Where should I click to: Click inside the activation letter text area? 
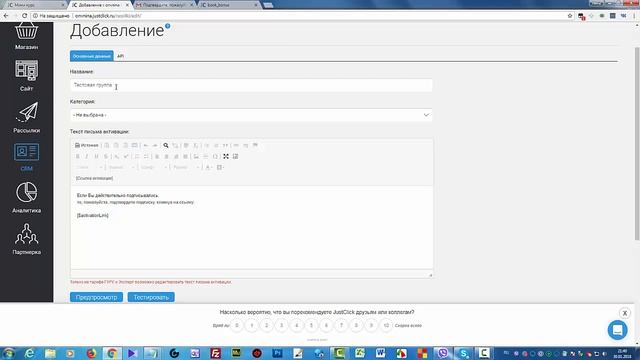pyautogui.click(x=251, y=227)
